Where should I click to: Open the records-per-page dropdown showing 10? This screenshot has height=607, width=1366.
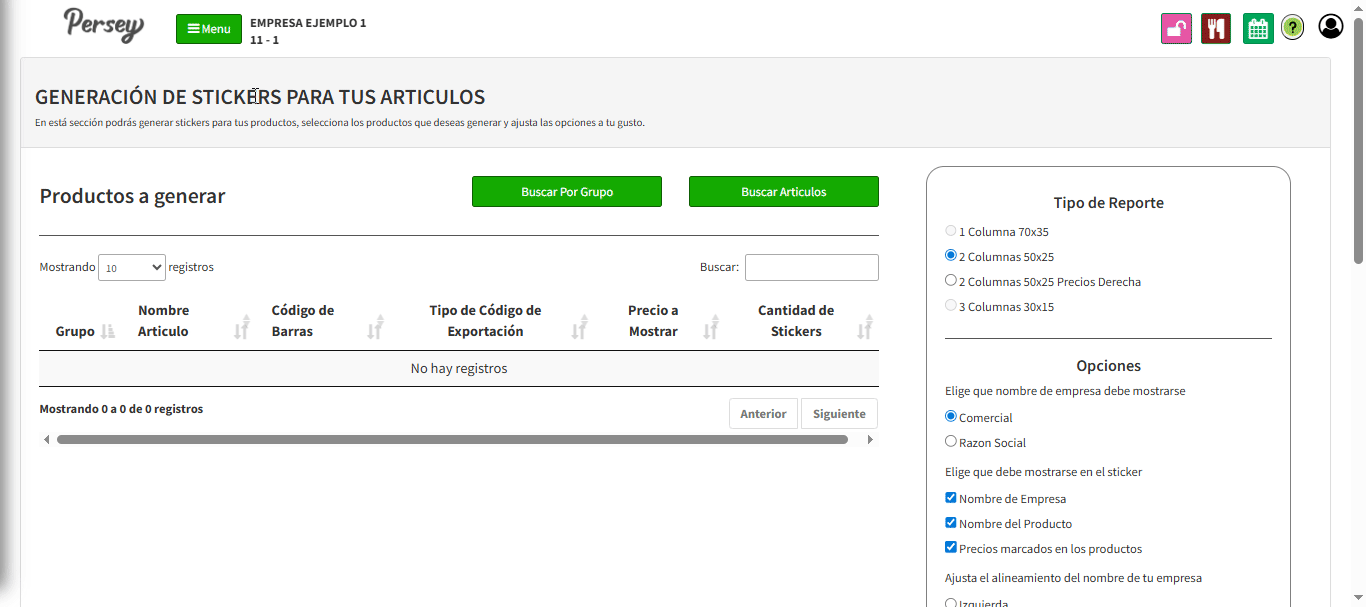pyautogui.click(x=132, y=267)
